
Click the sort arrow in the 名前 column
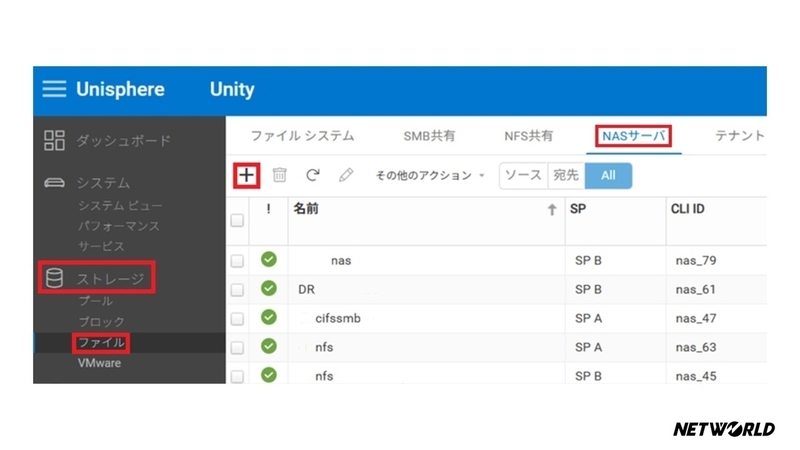(x=552, y=210)
